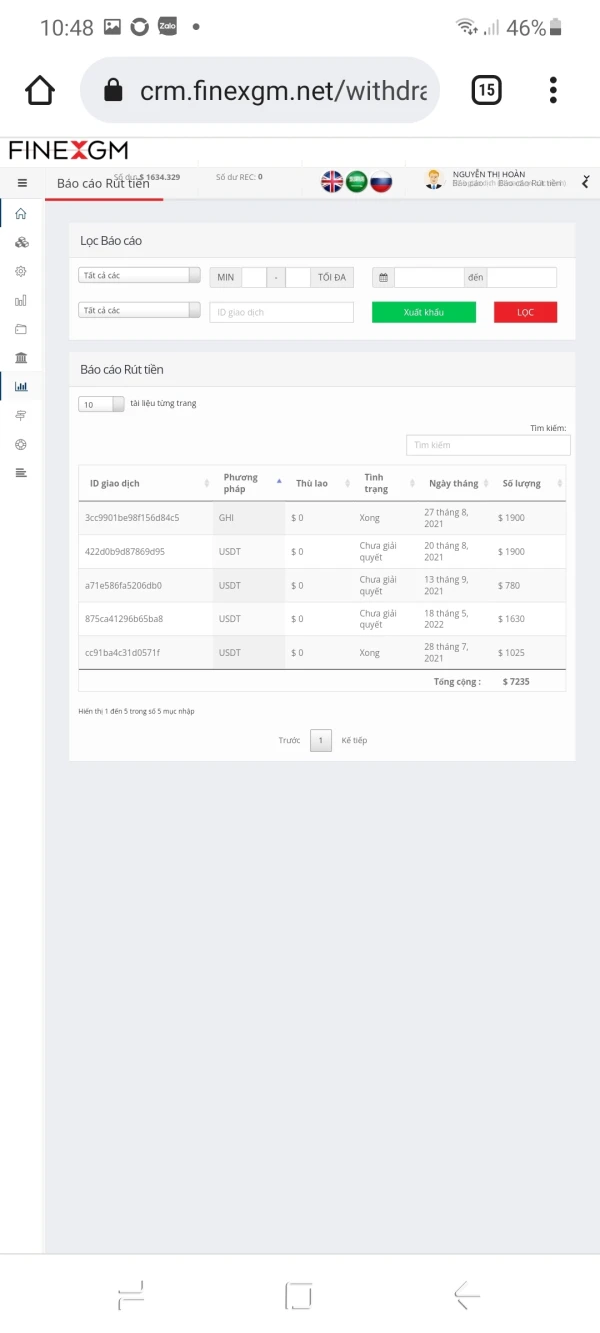Switch language using Russian flag
This screenshot has height=1333, width=600.
click(381, 182)
